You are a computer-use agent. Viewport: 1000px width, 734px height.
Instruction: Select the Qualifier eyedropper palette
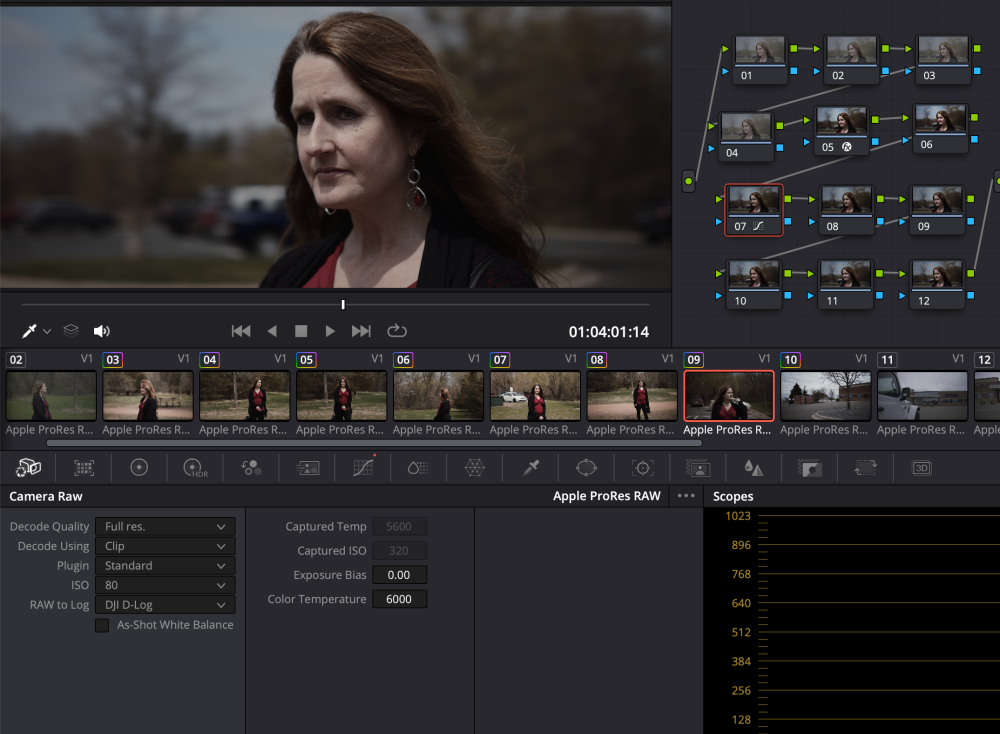532,467
